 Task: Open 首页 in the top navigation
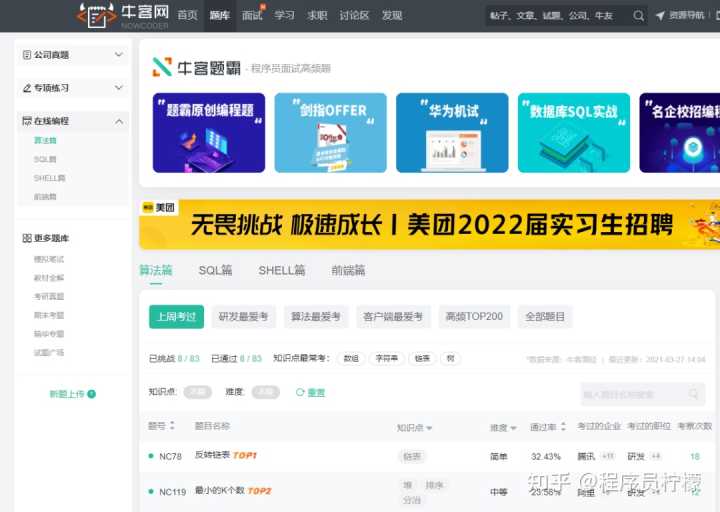[187, 16]
